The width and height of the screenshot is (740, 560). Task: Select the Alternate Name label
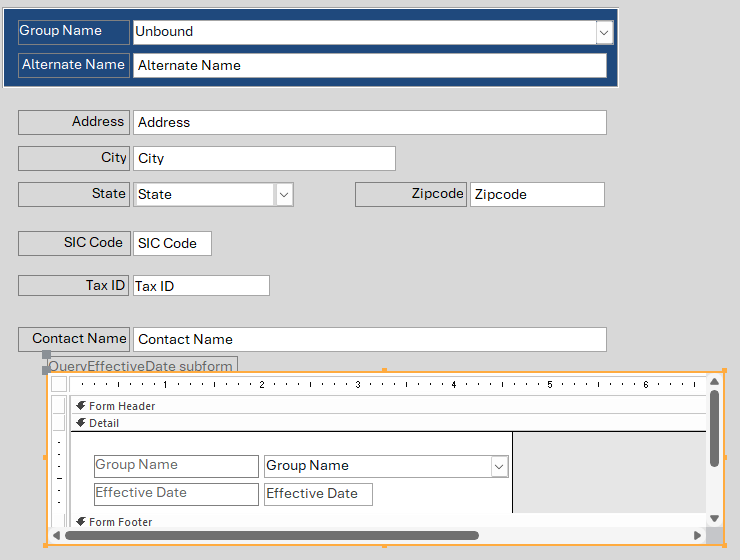tap(74, 65)
